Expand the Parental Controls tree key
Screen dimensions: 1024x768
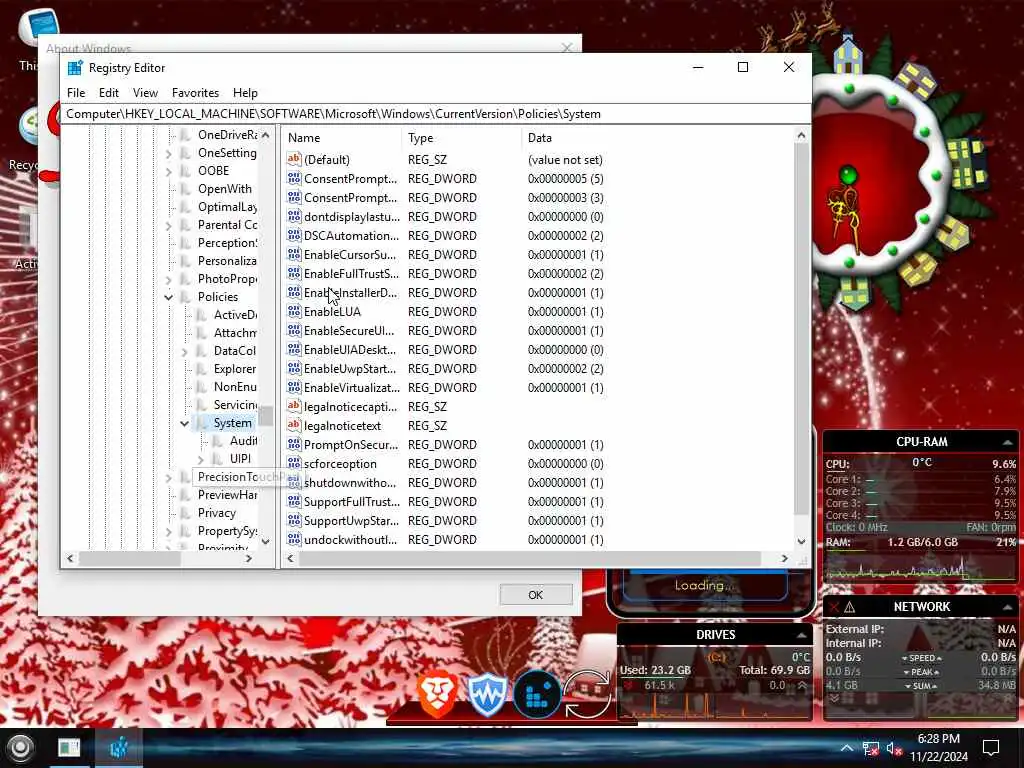[x=168, y=225]
